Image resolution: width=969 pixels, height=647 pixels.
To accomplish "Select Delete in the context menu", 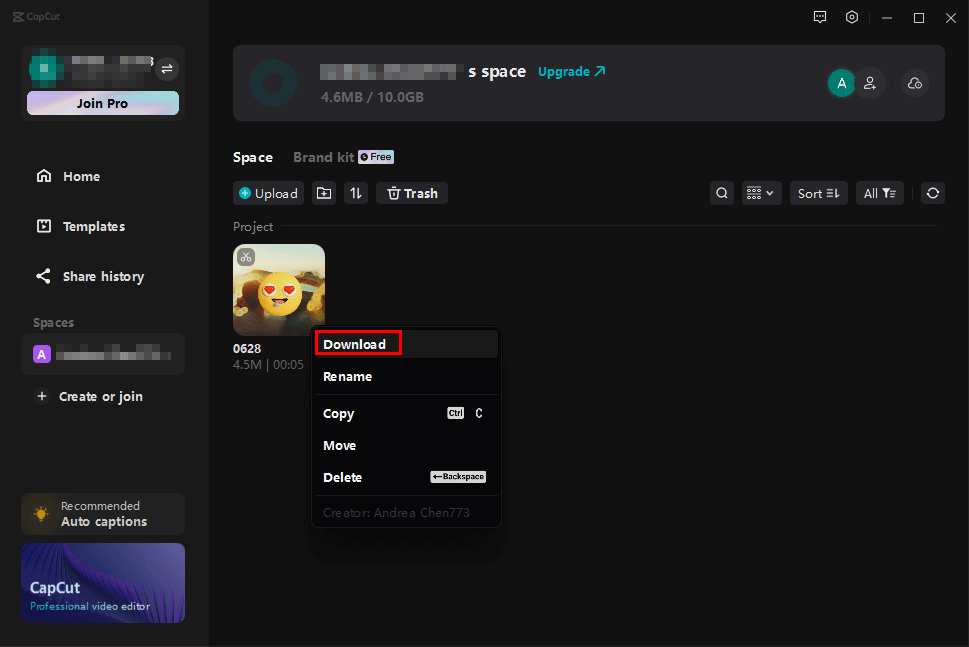I will coord(343,477).
